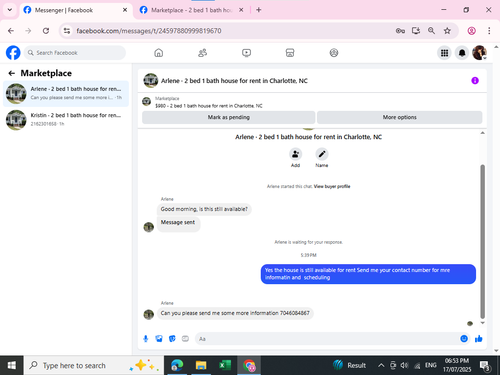Click the blue sent message bubble

click(368, 274)
